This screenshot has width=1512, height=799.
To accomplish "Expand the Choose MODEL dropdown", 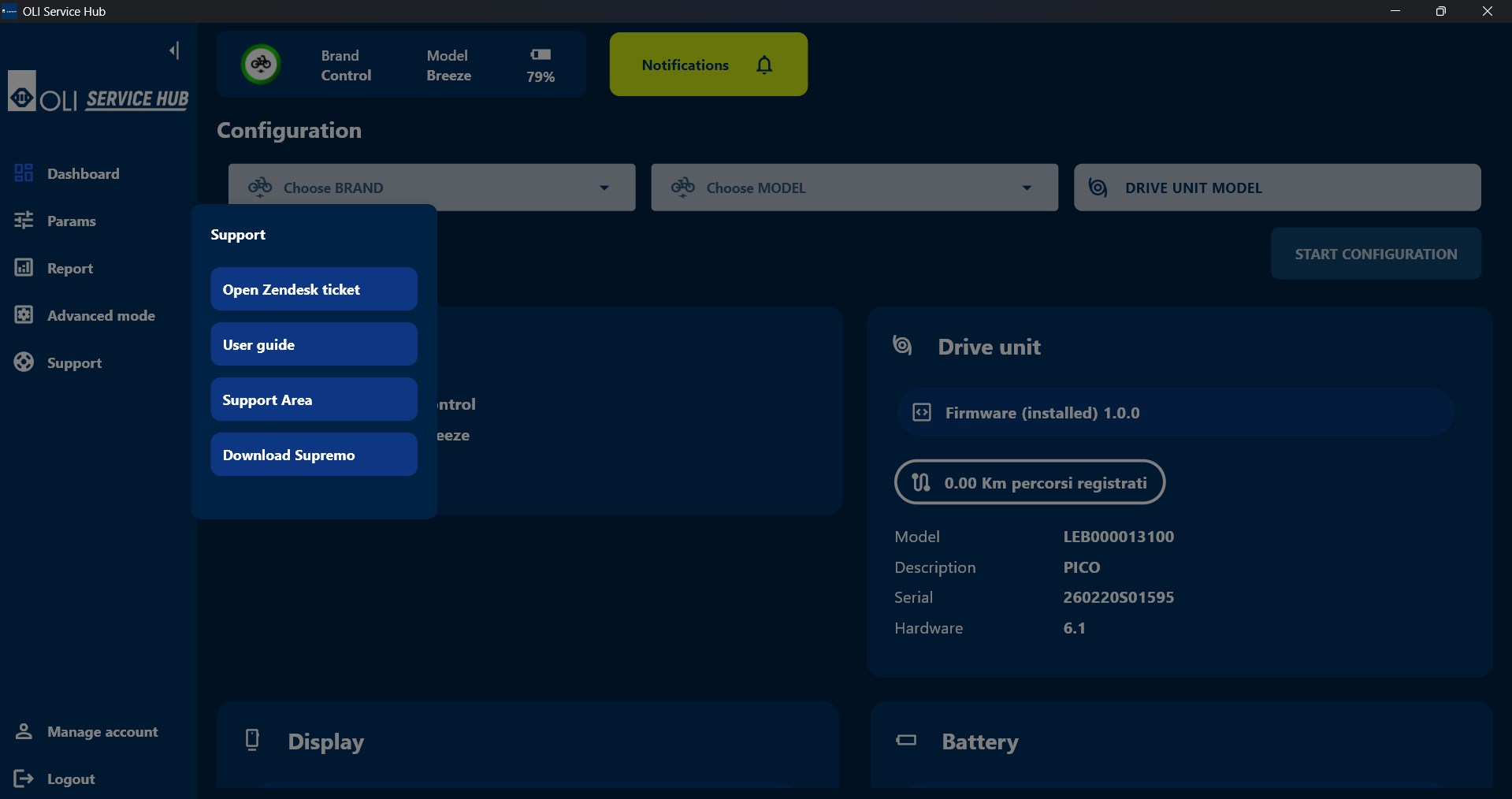I will 854,188.
